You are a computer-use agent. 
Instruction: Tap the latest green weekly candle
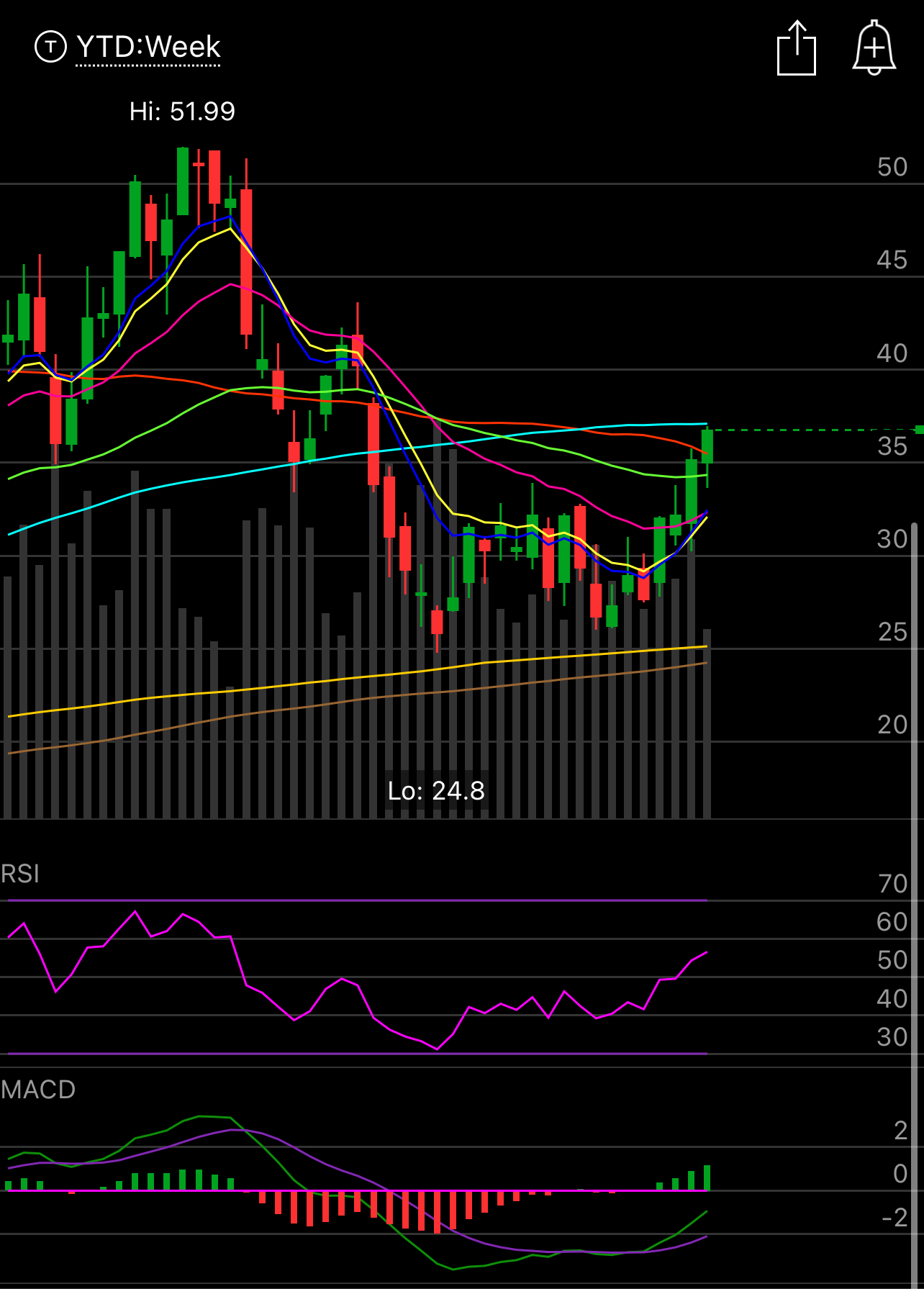point(707,446)
